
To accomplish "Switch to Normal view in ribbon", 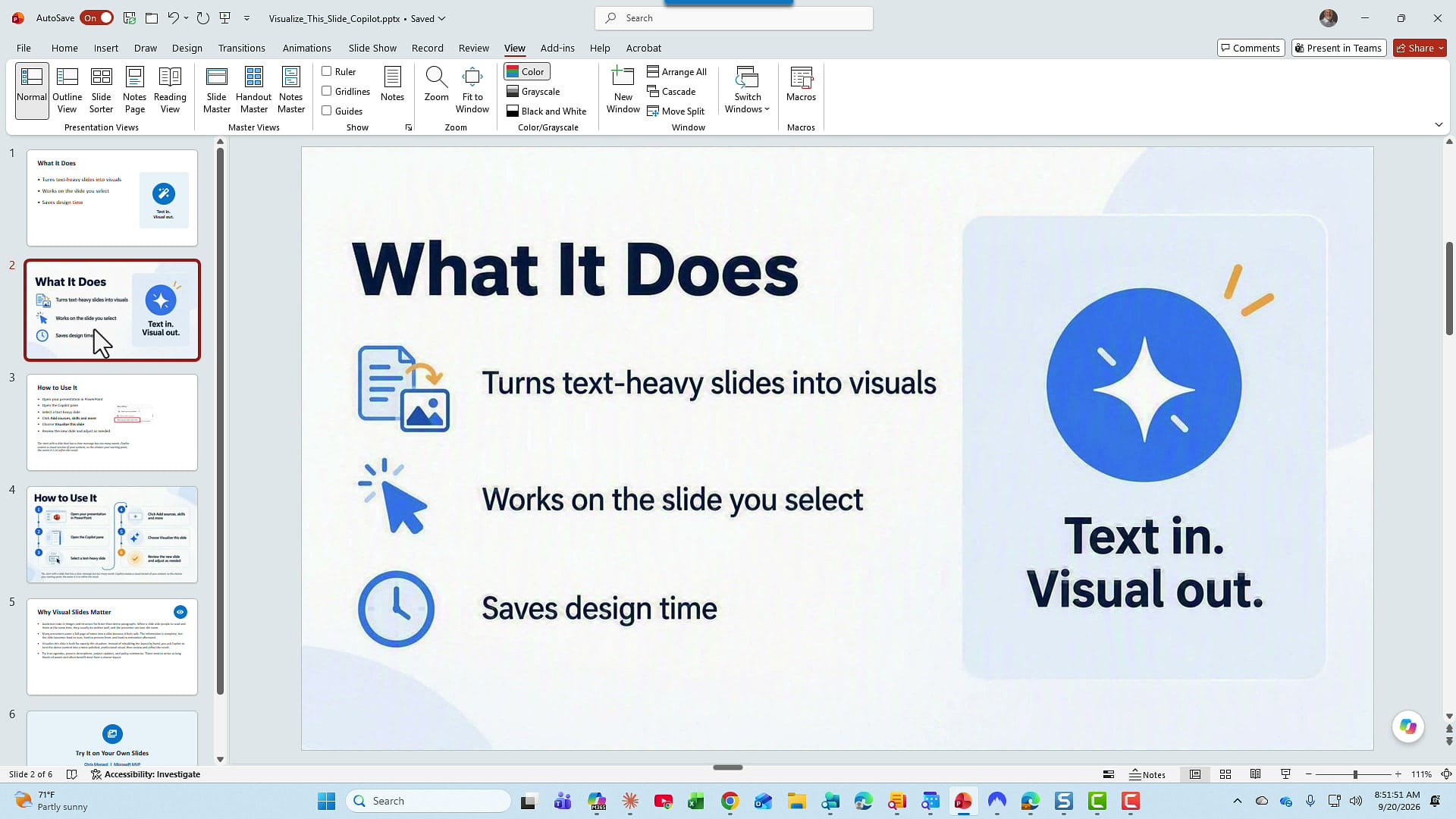I will coord(32,90).
